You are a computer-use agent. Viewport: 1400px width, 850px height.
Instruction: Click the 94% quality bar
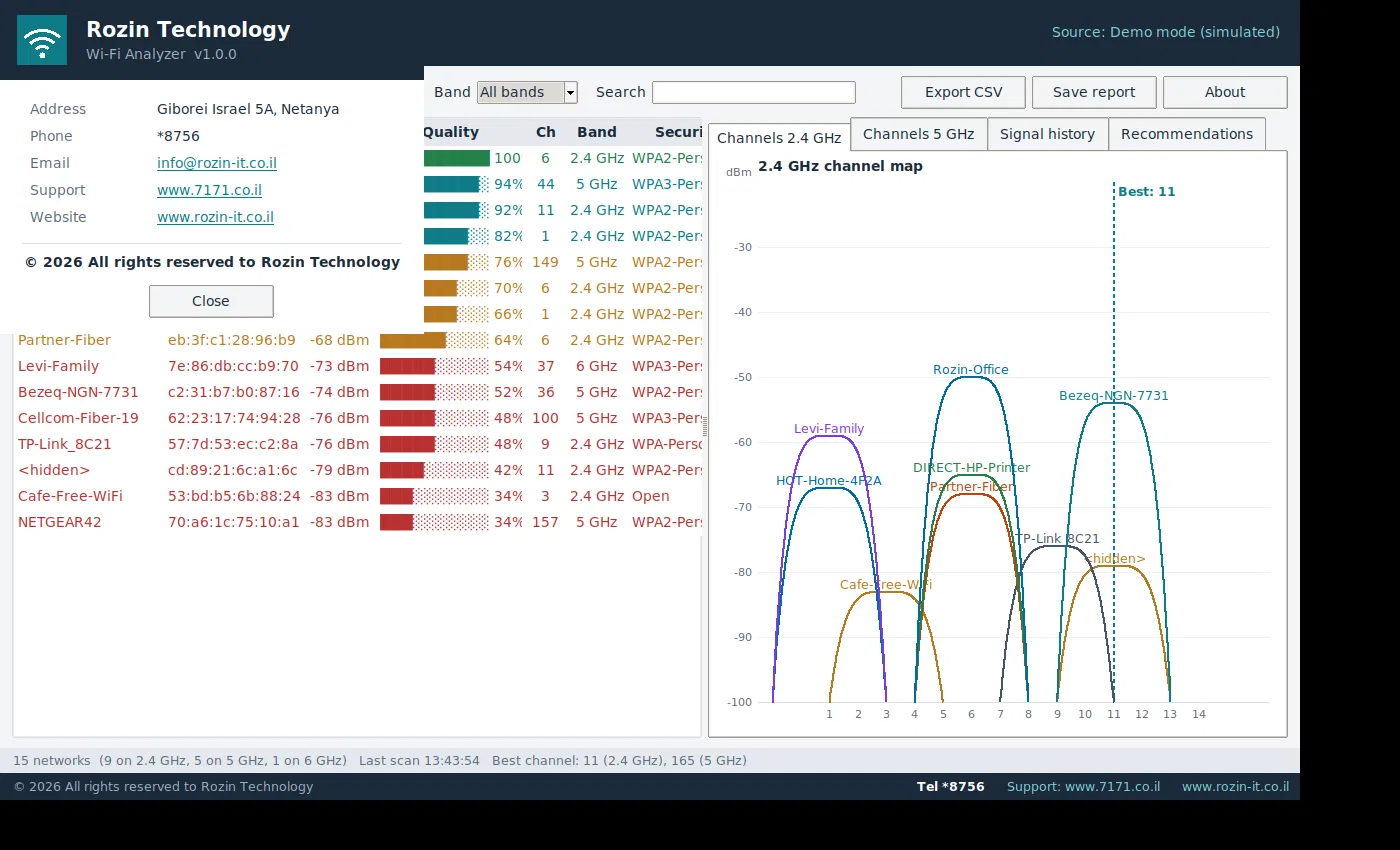coord(457,184)
